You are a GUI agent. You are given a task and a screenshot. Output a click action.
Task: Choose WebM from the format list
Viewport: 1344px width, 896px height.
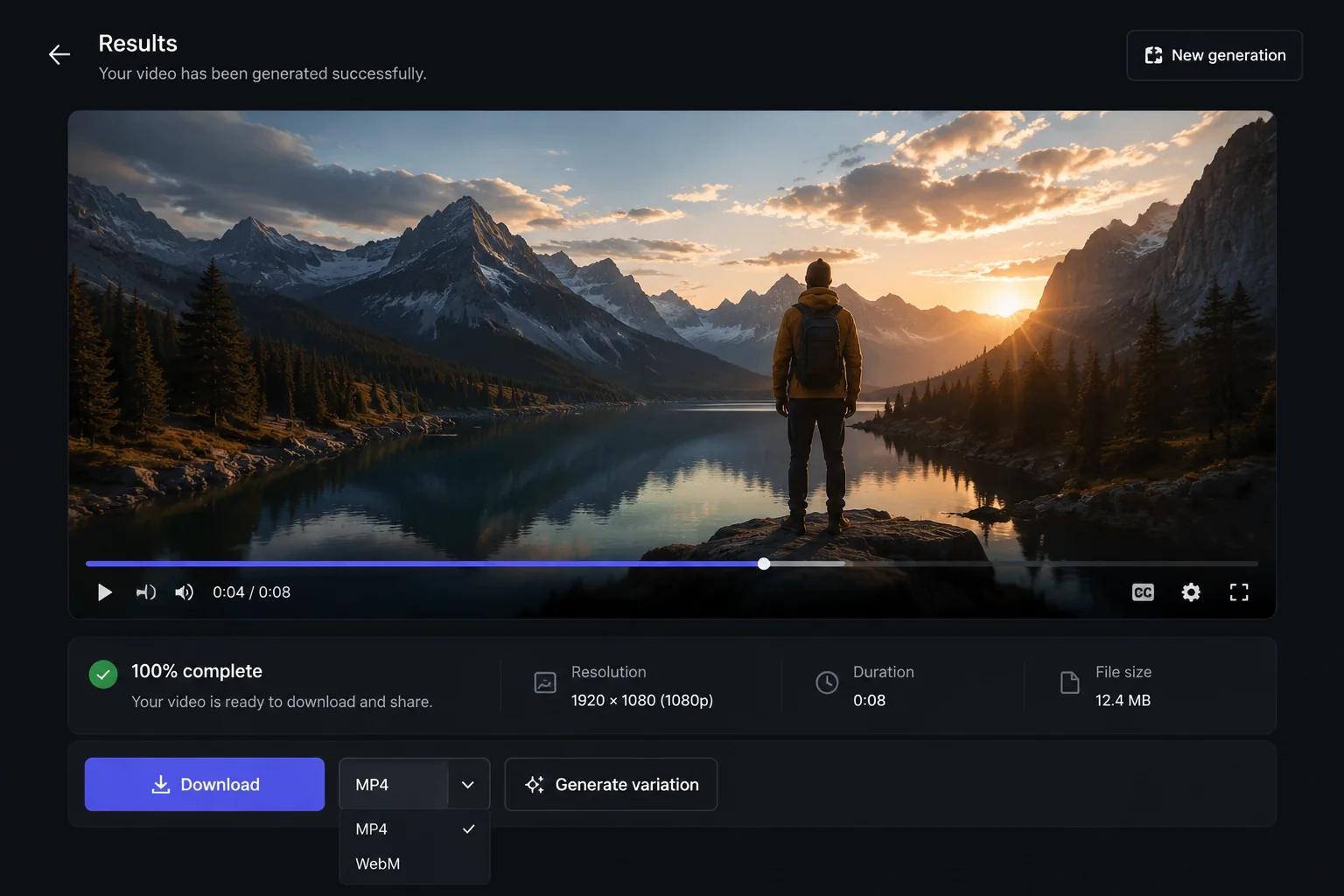click(x=414, y=864)
